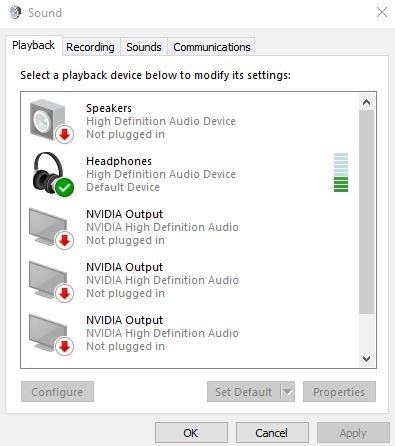The width and height of the screenshot is (395, 446).
Task: Close the Sound dialog window
Action: pos(382,12)
